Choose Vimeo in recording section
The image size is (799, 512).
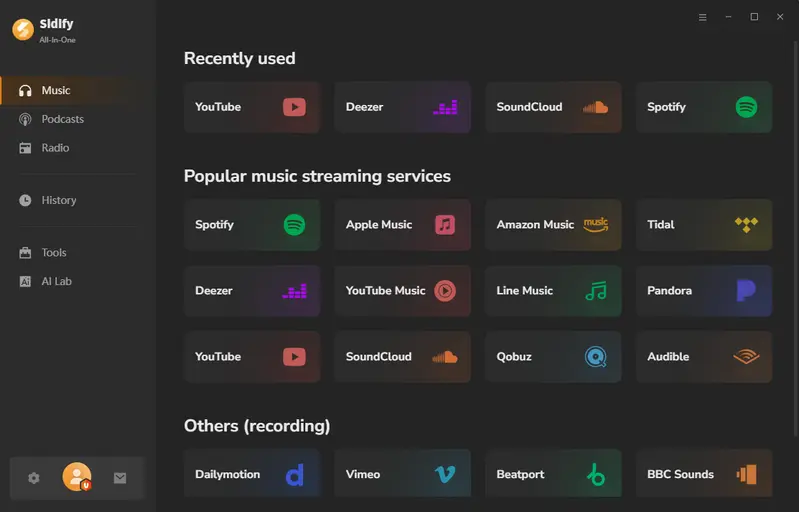[x=402, y=474]
